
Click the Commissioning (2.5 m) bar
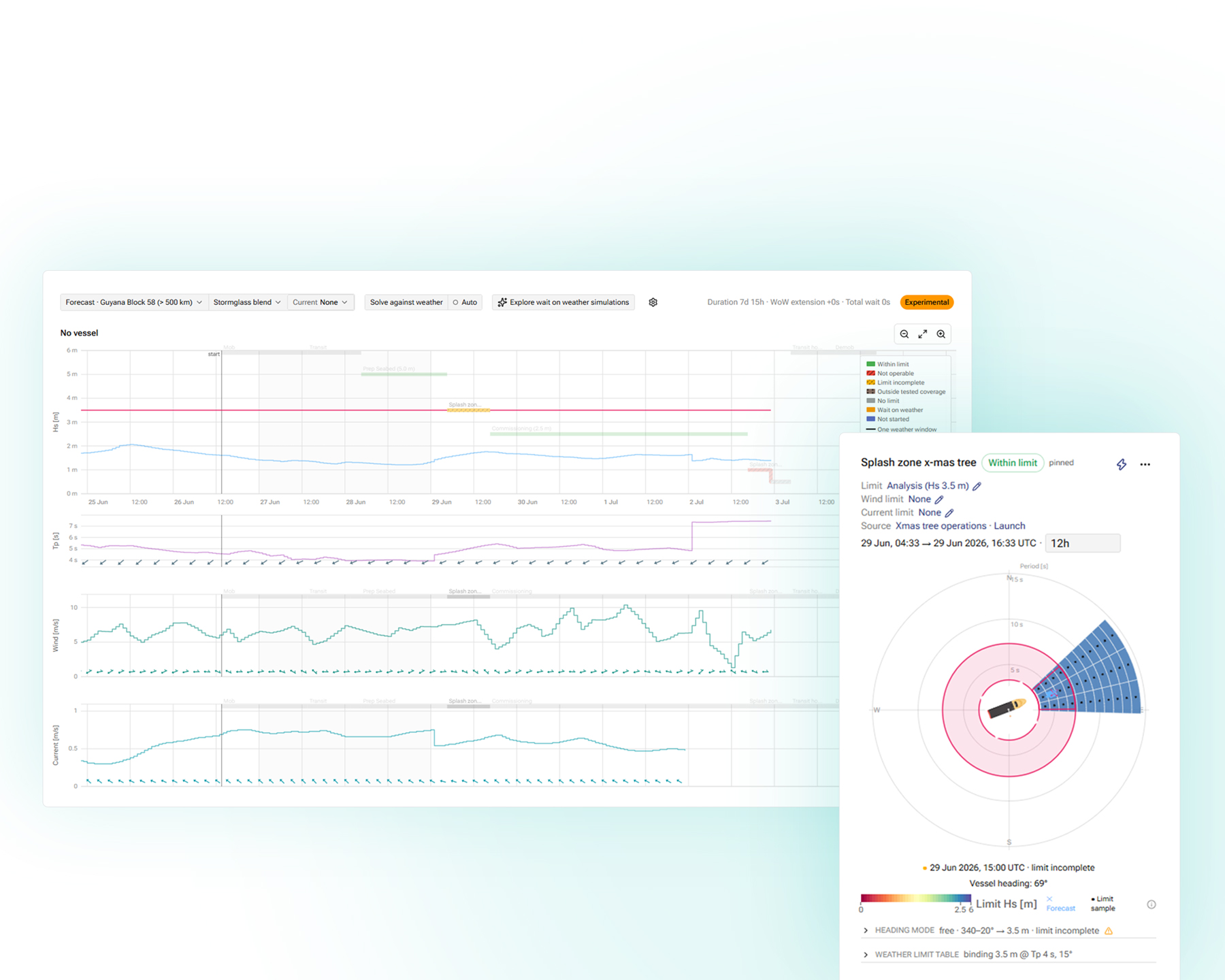coord(619,434)
